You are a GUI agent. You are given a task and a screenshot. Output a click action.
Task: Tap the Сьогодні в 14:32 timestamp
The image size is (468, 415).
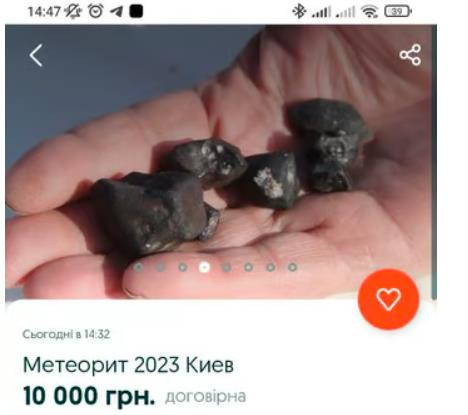66,334
